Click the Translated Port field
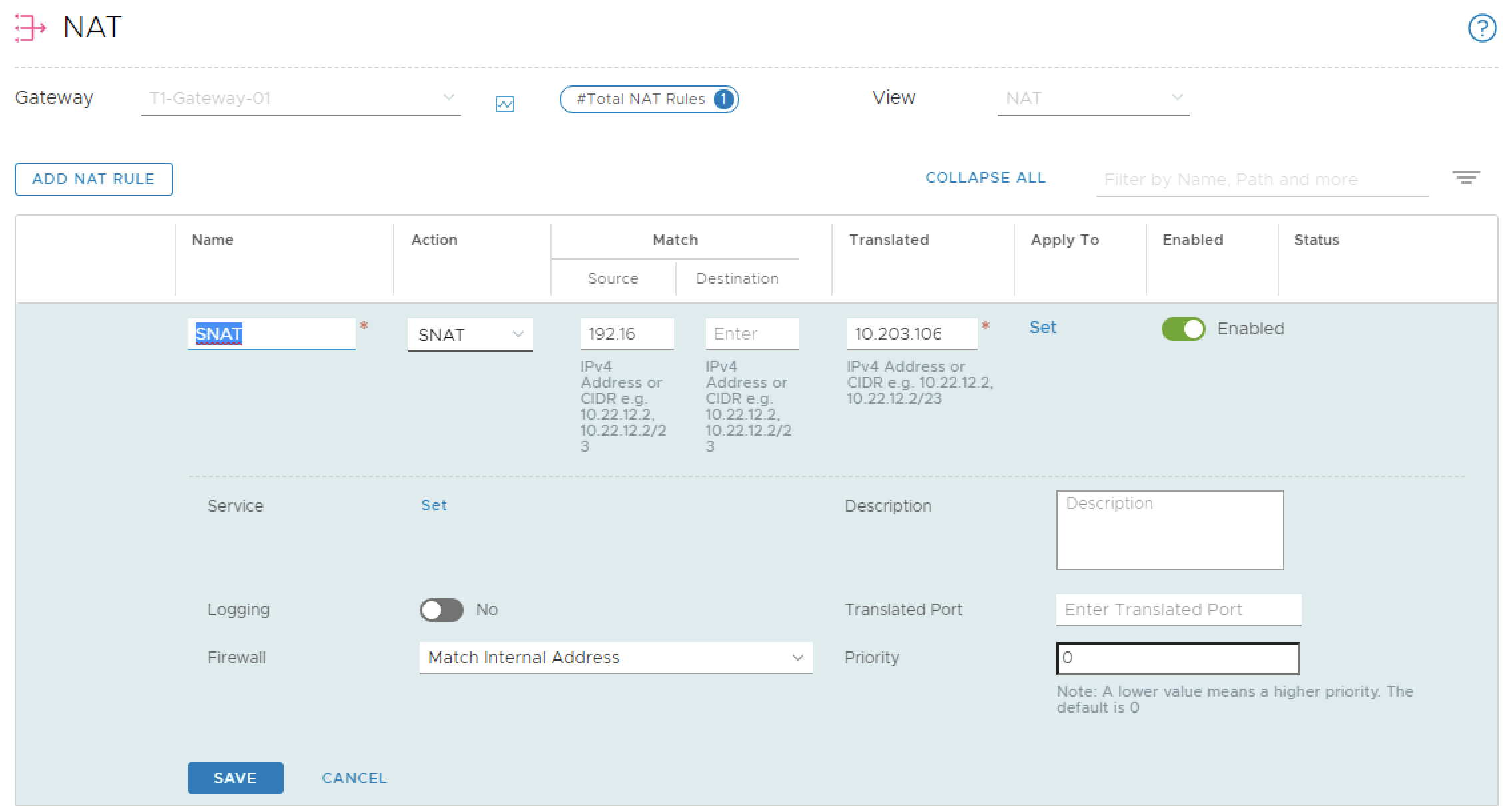Viewport: 1512px width, 806px height. coord(1178,610)
